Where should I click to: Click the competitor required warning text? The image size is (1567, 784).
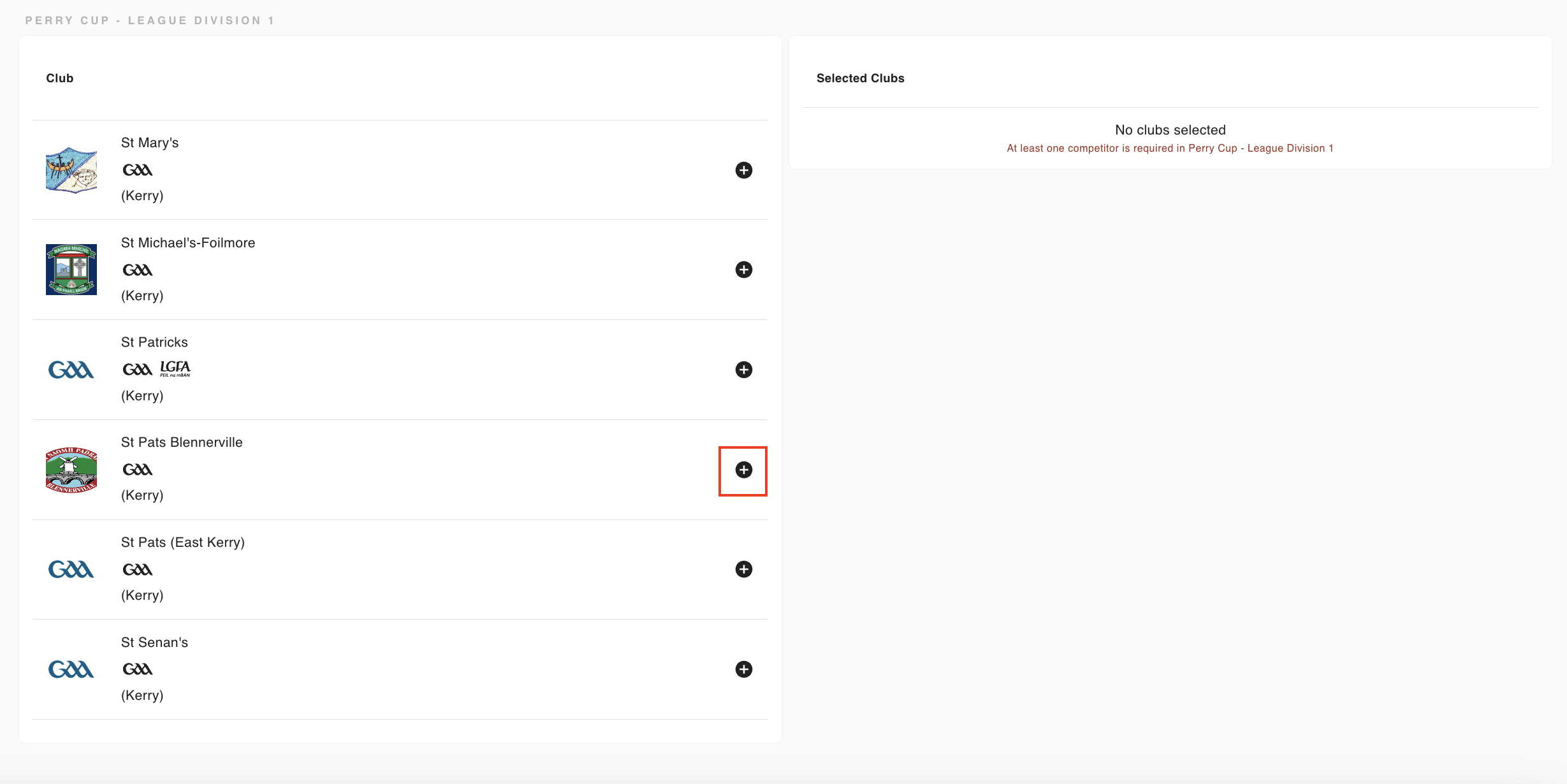[x=1170, y=149]
